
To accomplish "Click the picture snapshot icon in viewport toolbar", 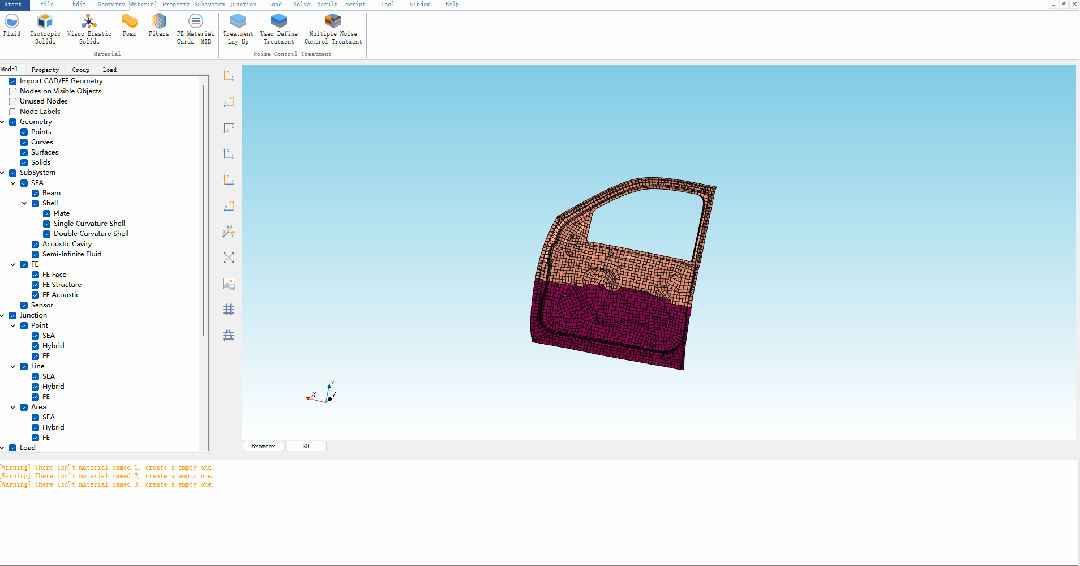I will tap(229, 284).
